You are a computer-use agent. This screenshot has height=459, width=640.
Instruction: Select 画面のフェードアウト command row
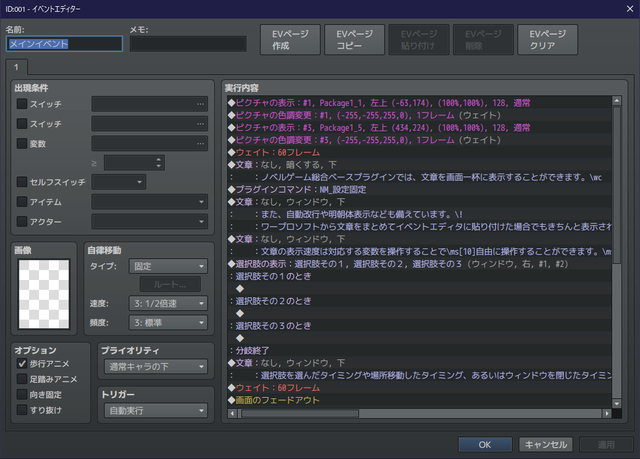pos(419,400)
